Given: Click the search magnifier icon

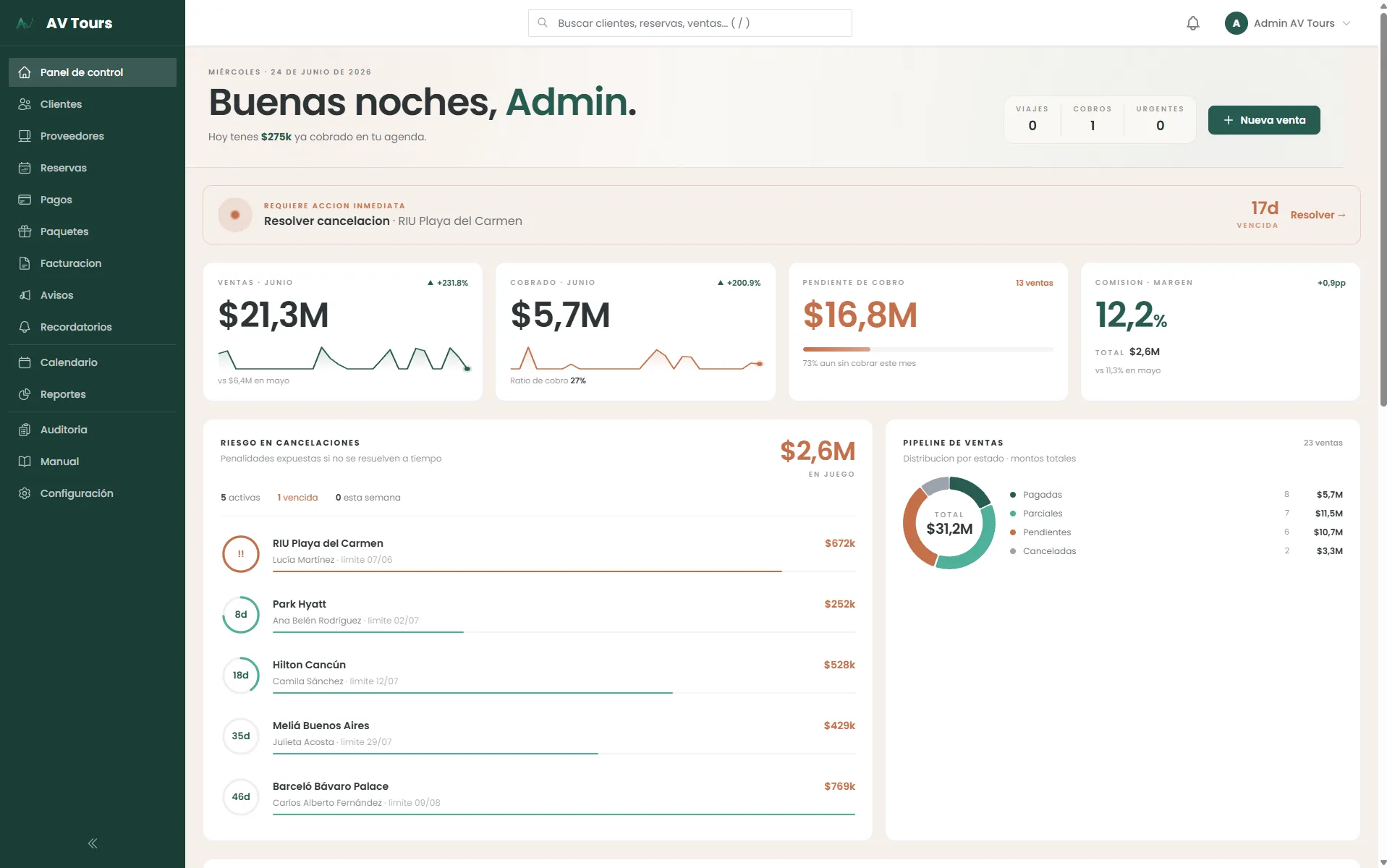Looking at the screenshot, I should 543,23.
